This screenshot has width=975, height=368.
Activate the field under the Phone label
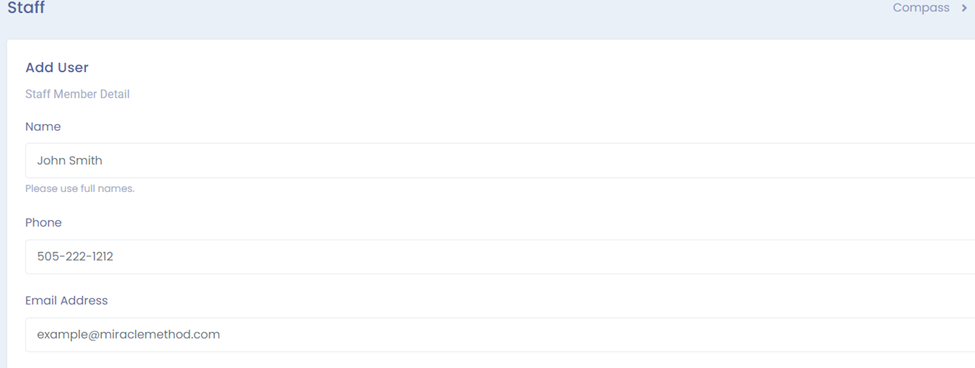(x=500, y=257)
